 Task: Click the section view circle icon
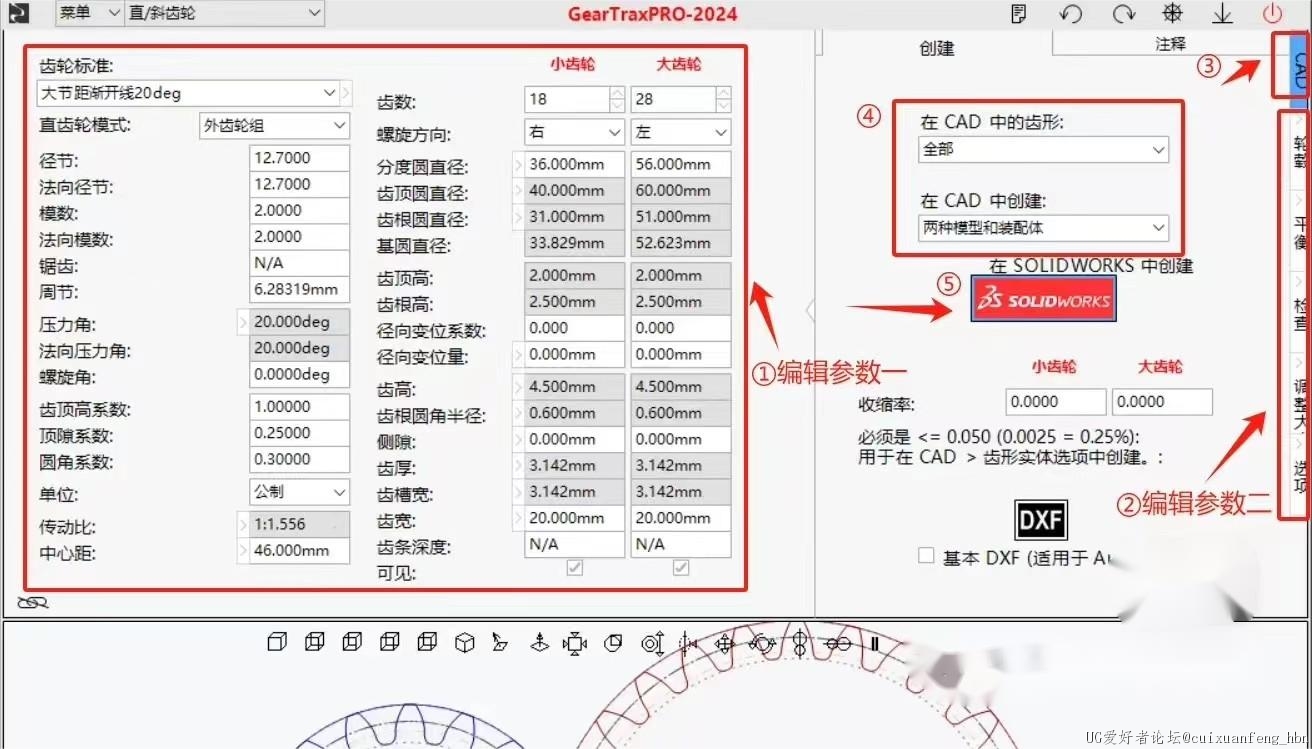[x=613, y=643]
